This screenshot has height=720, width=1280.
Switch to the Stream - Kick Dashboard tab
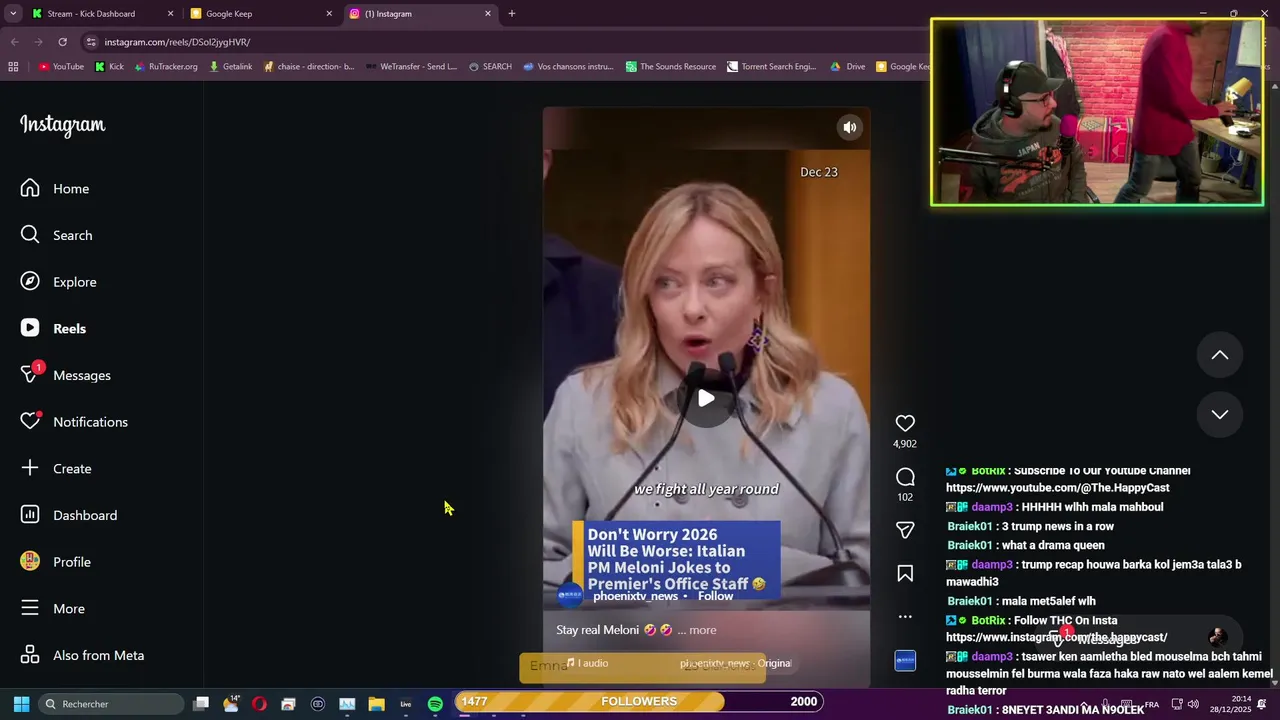tap(100, 14)
